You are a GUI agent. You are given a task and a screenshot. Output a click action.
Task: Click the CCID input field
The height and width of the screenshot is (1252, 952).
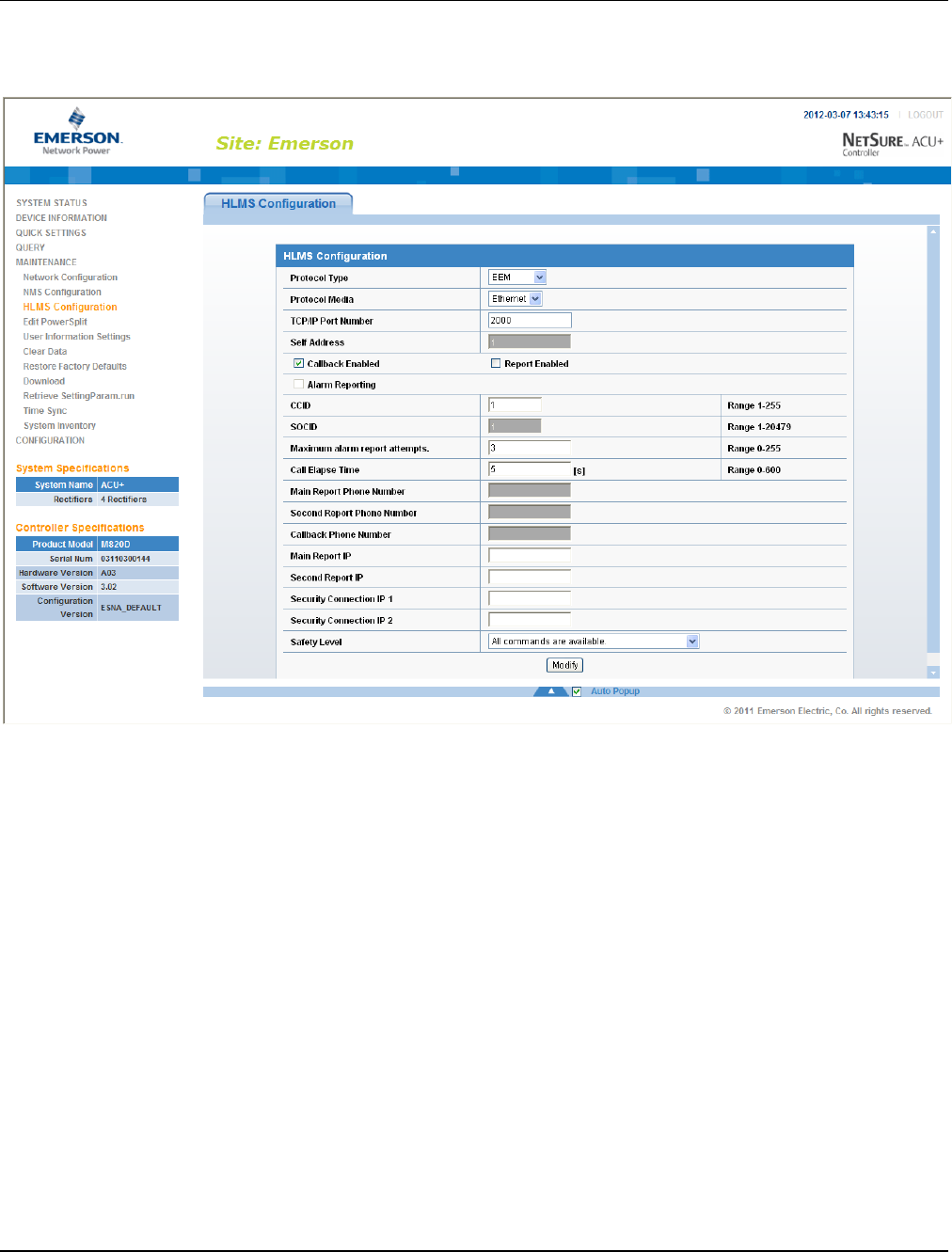click(x=515, y=405)
